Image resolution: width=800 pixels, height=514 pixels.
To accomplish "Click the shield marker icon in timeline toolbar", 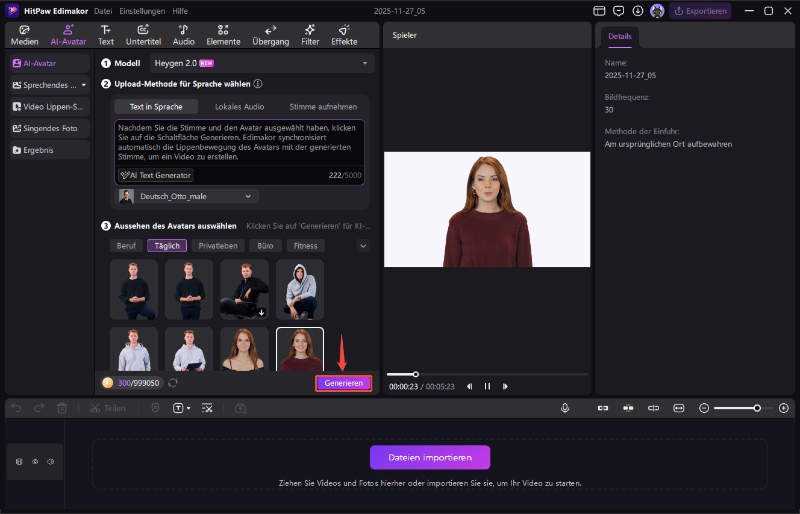I will click(156, 408).
